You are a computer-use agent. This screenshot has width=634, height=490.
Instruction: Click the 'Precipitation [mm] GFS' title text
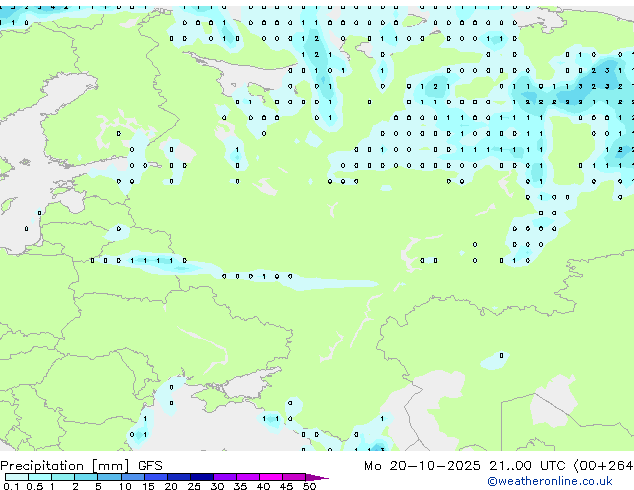pos(81,466)
